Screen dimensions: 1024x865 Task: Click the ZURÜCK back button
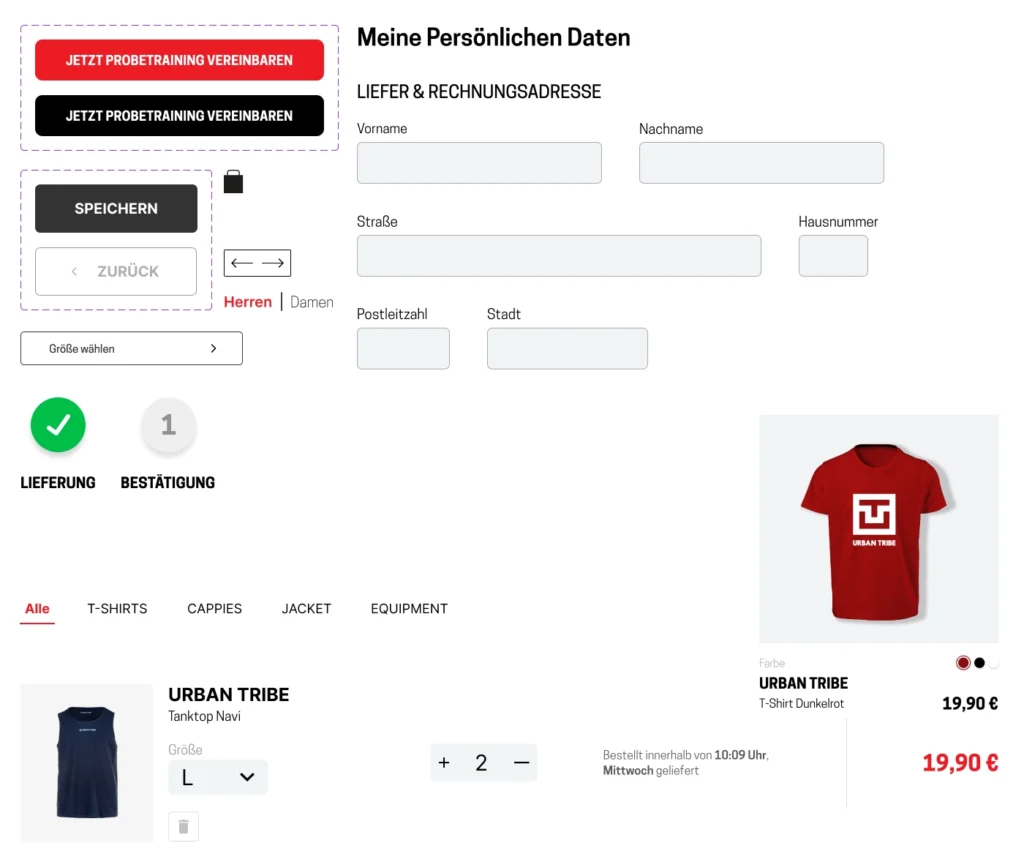116,271
